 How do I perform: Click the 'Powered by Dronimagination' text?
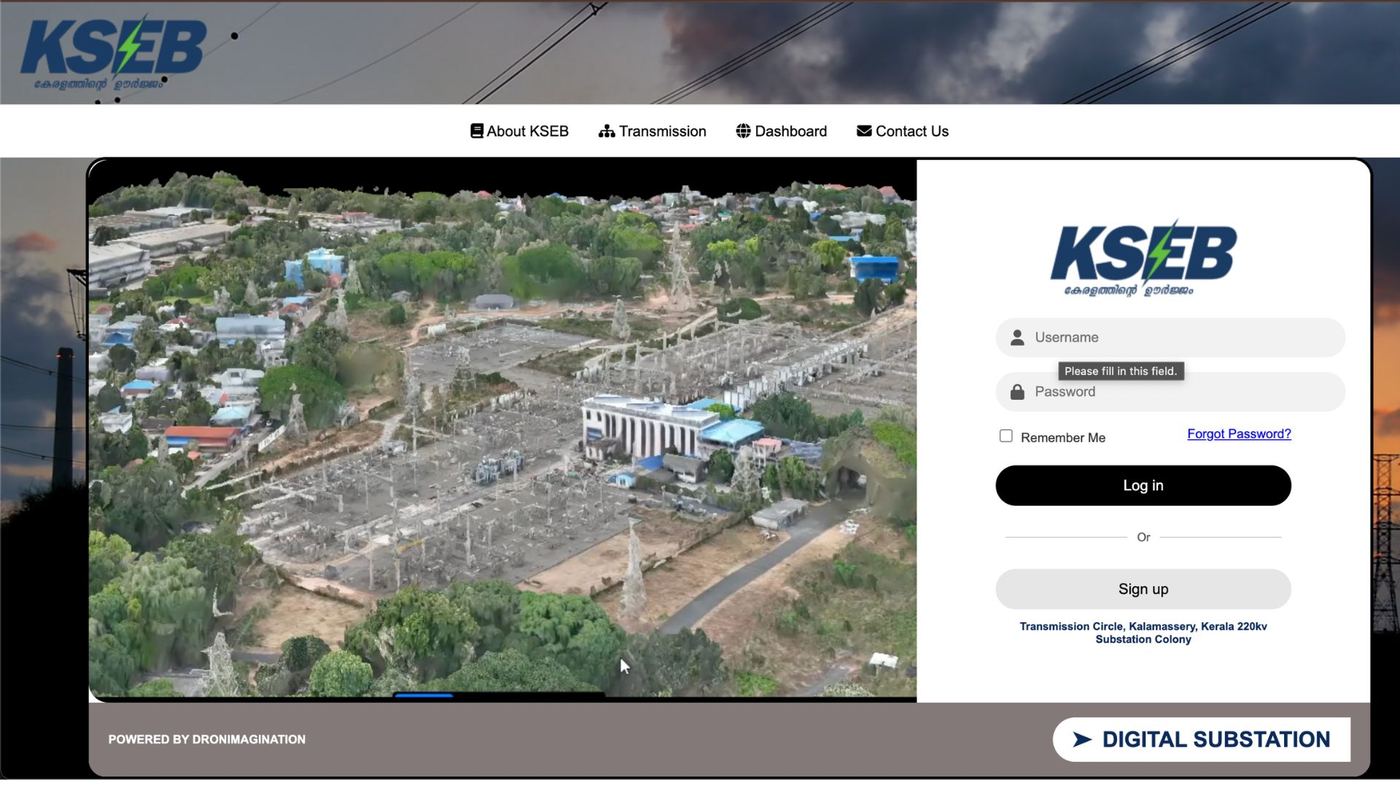pos(207,740)
